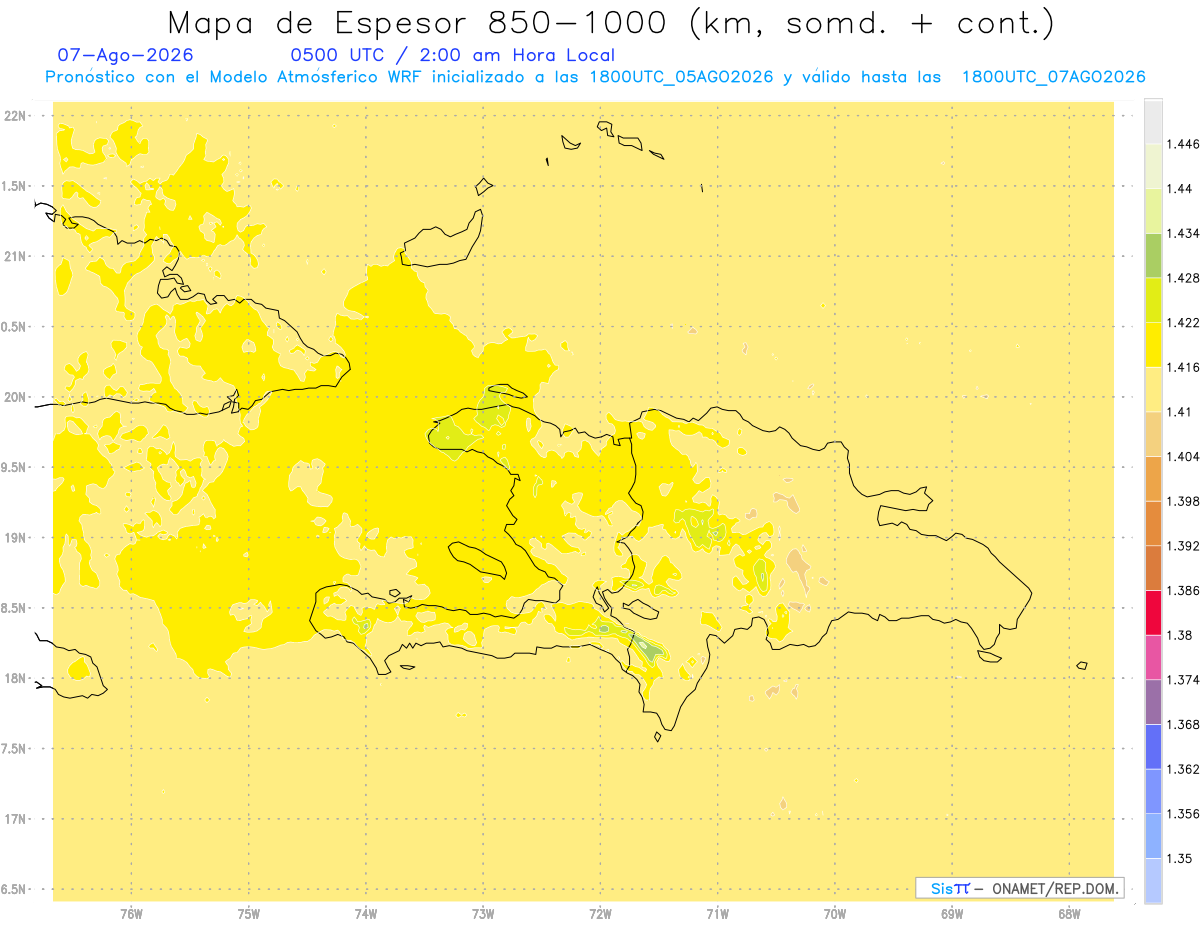The image size is (1200, 927).
Task: Click the time label '0500 UTC / 2:00 am Hora Local'
Action: tap(453, 55)
